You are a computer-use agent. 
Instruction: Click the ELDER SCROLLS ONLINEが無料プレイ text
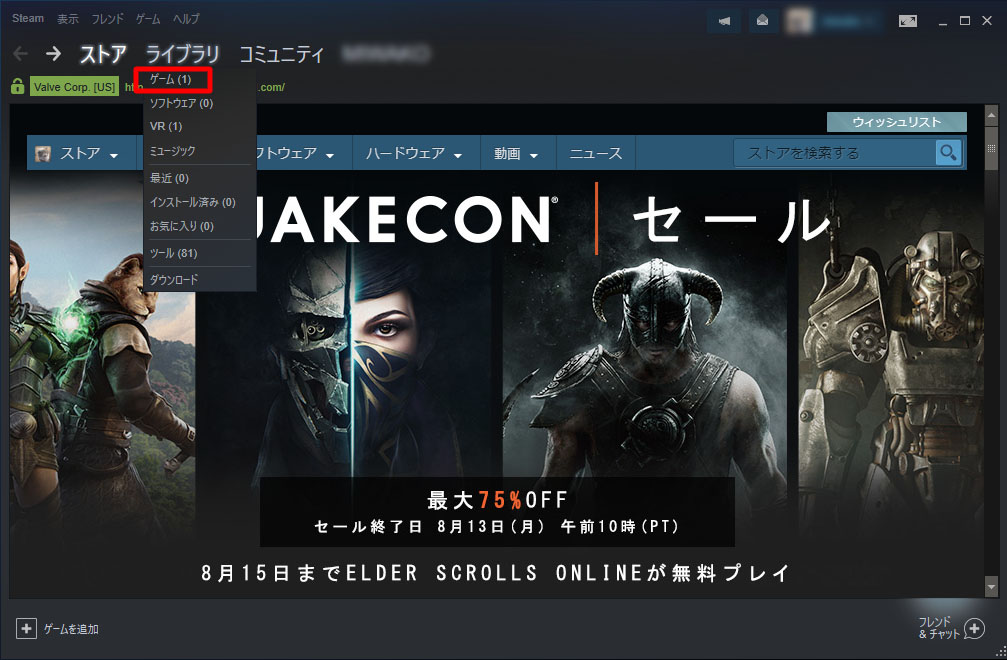[496, 573]
